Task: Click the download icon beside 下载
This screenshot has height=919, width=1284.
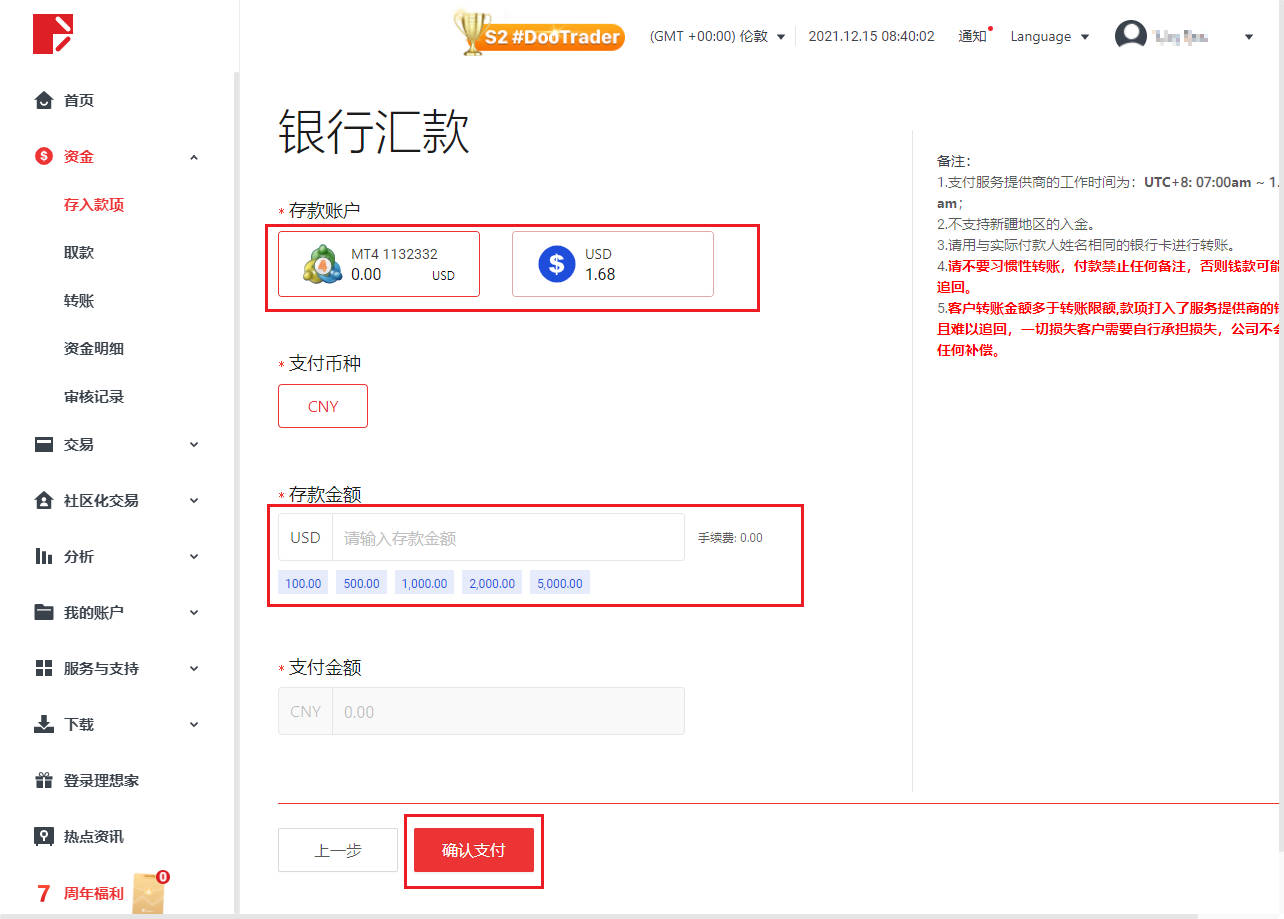Action: (43, 724)
